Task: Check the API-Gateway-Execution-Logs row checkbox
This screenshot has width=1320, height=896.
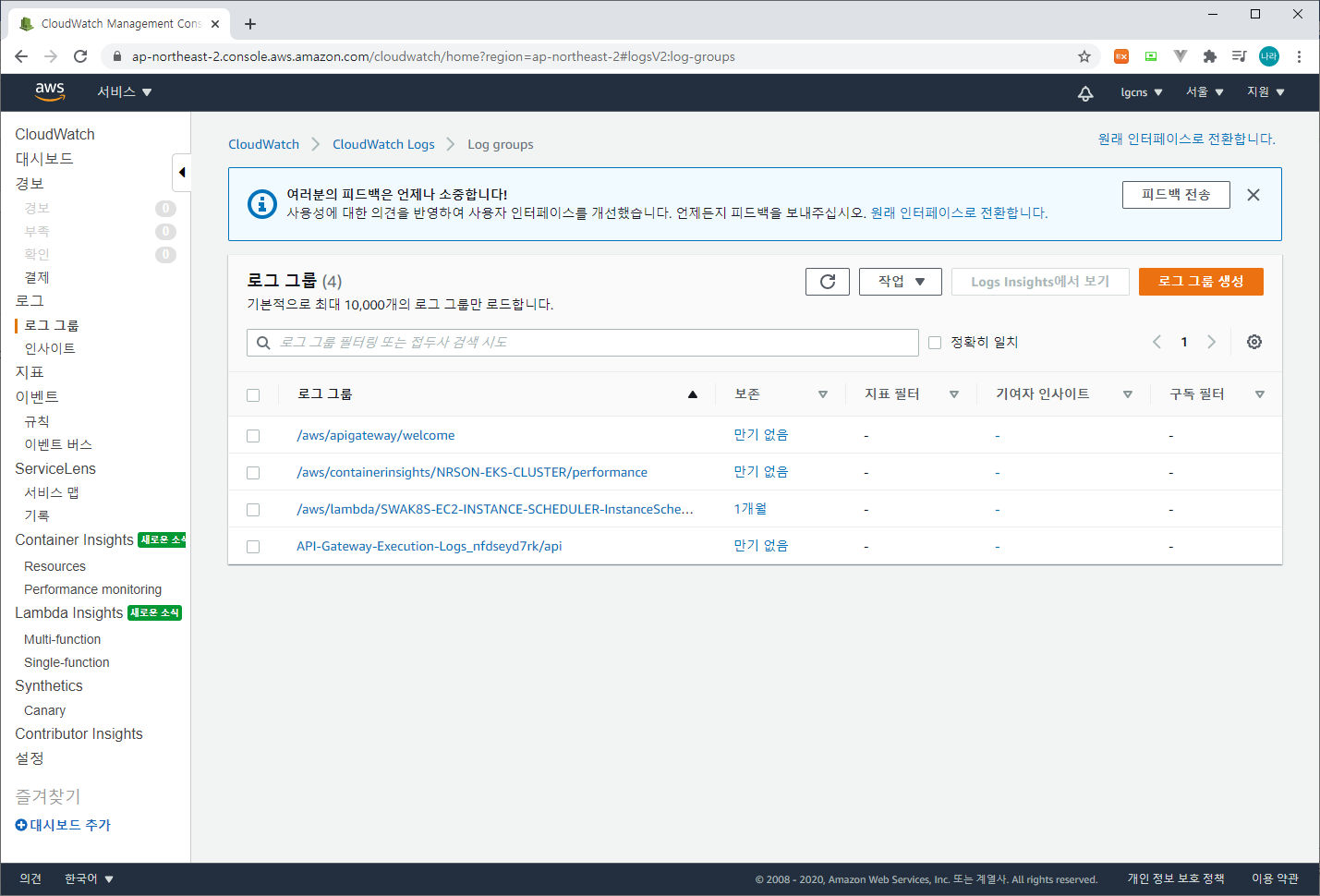Action: (253, 547)
